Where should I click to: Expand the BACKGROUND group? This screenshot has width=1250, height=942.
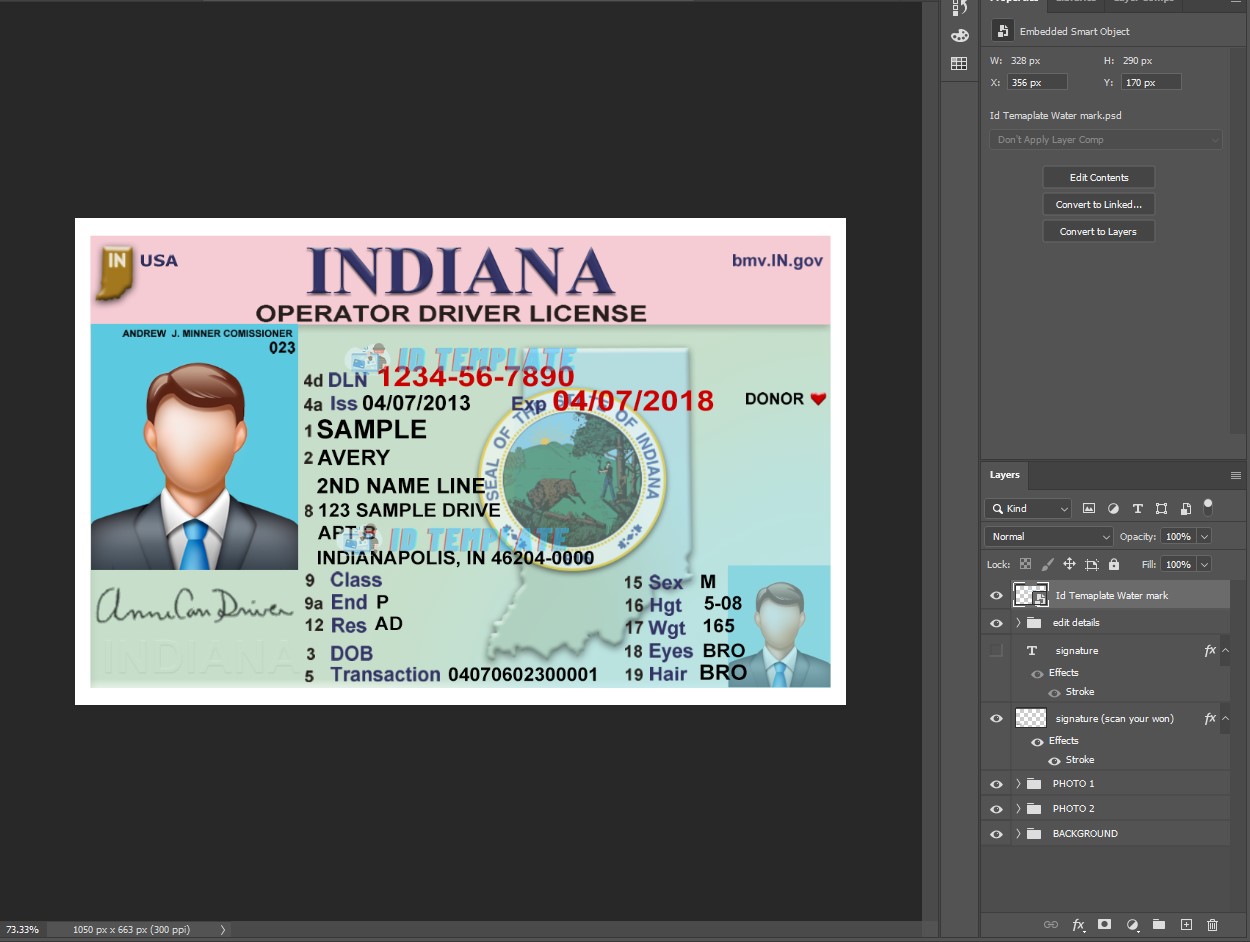click(1018, 834)
